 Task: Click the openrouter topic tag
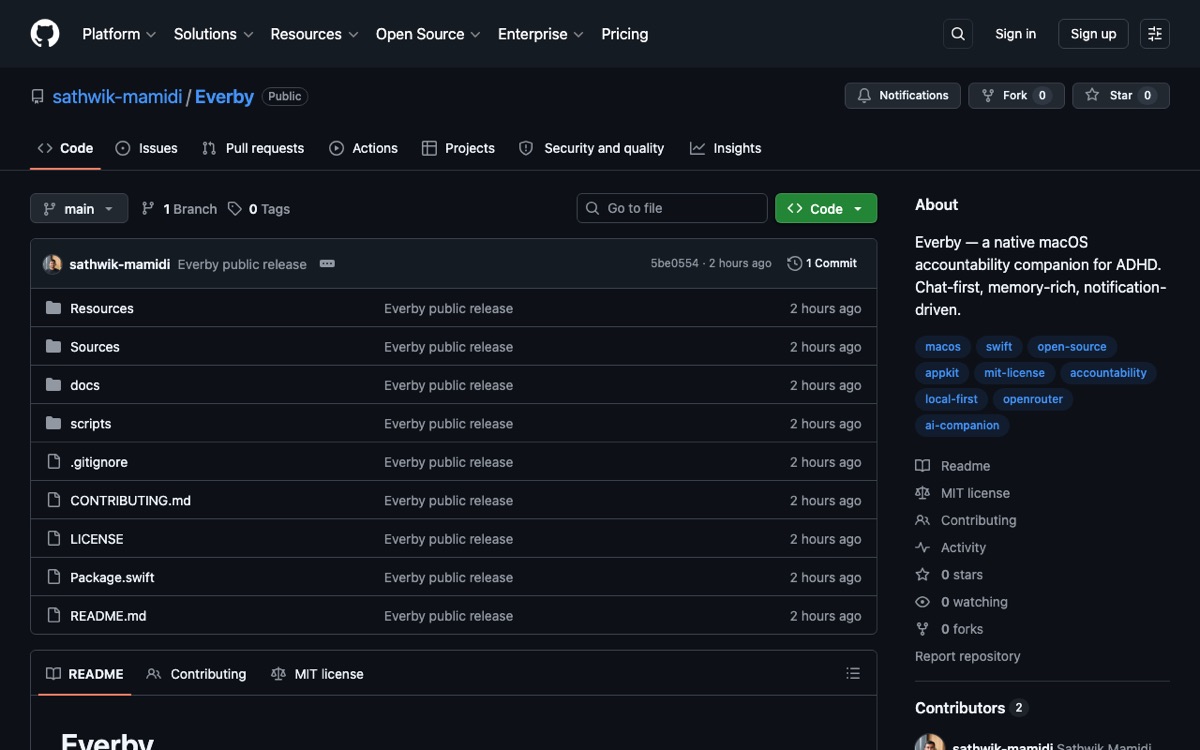[x=1033, y=399]
